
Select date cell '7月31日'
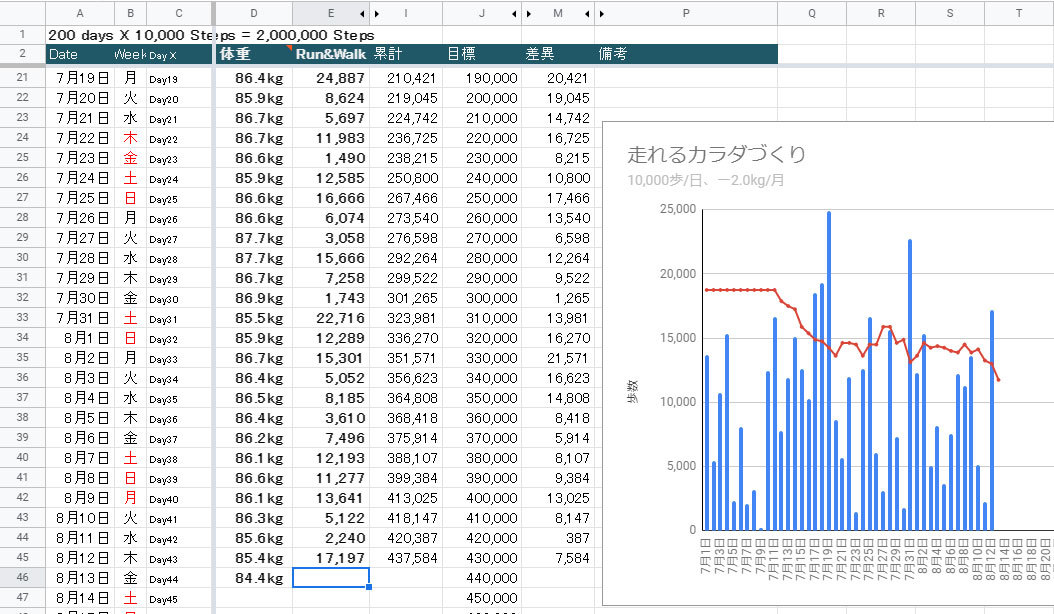click(80, 318)
